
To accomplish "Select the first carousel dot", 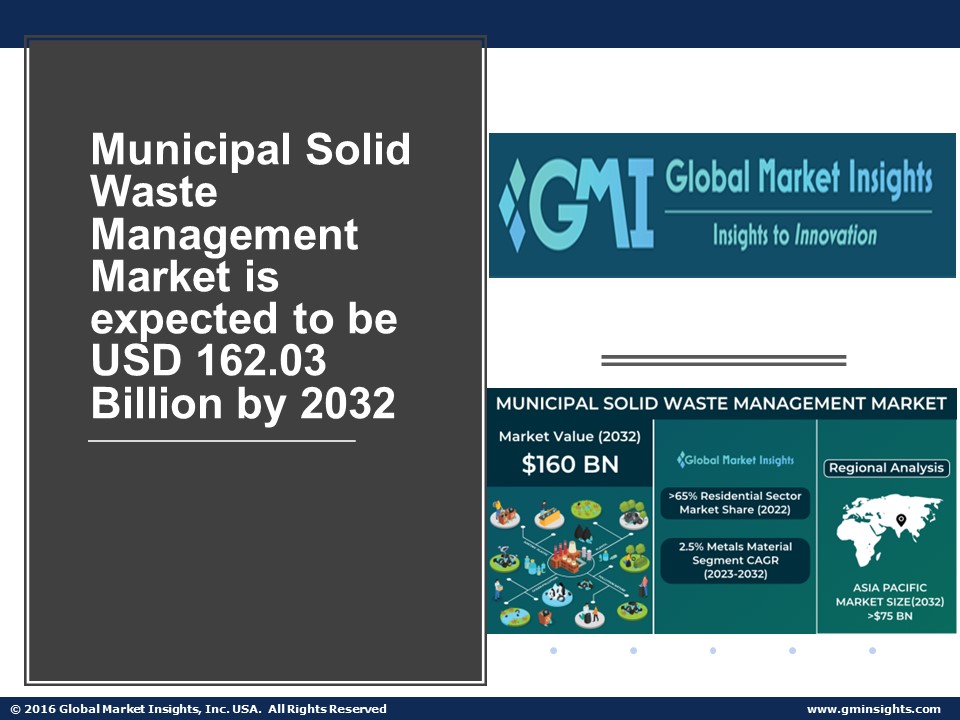I will pos(555,650).
